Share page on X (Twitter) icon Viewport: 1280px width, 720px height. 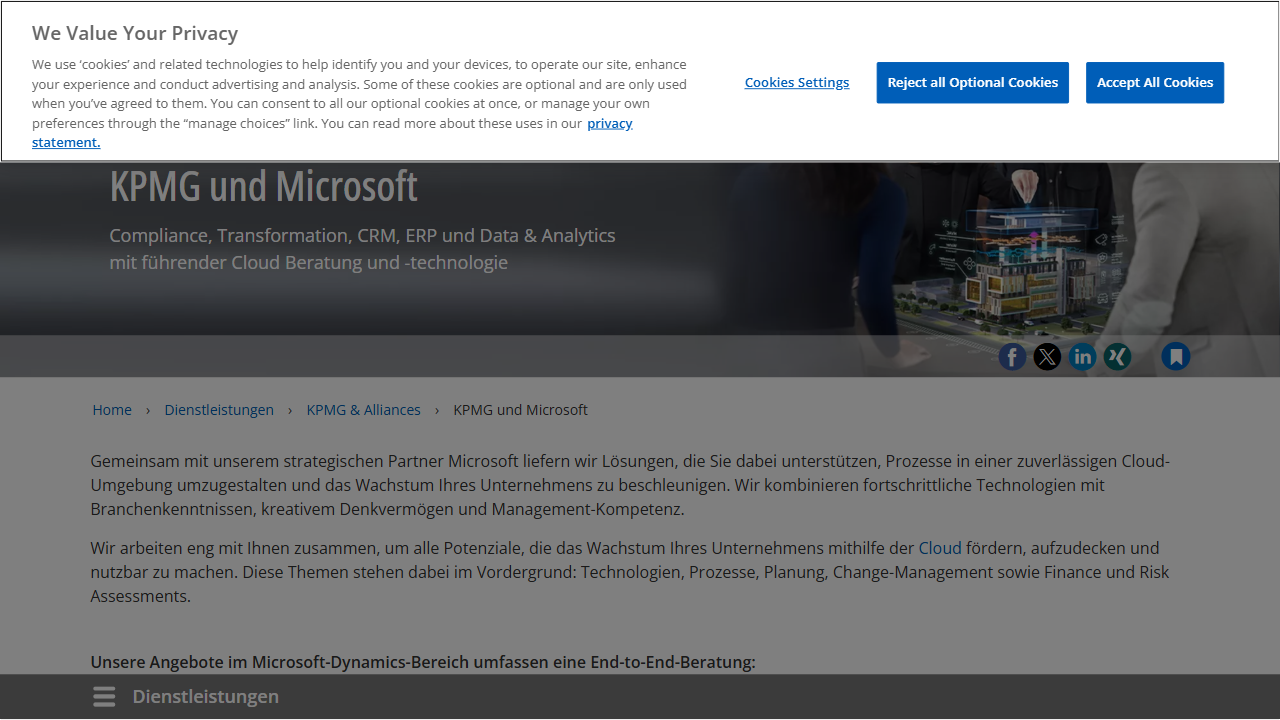[x=1047, y=357]
